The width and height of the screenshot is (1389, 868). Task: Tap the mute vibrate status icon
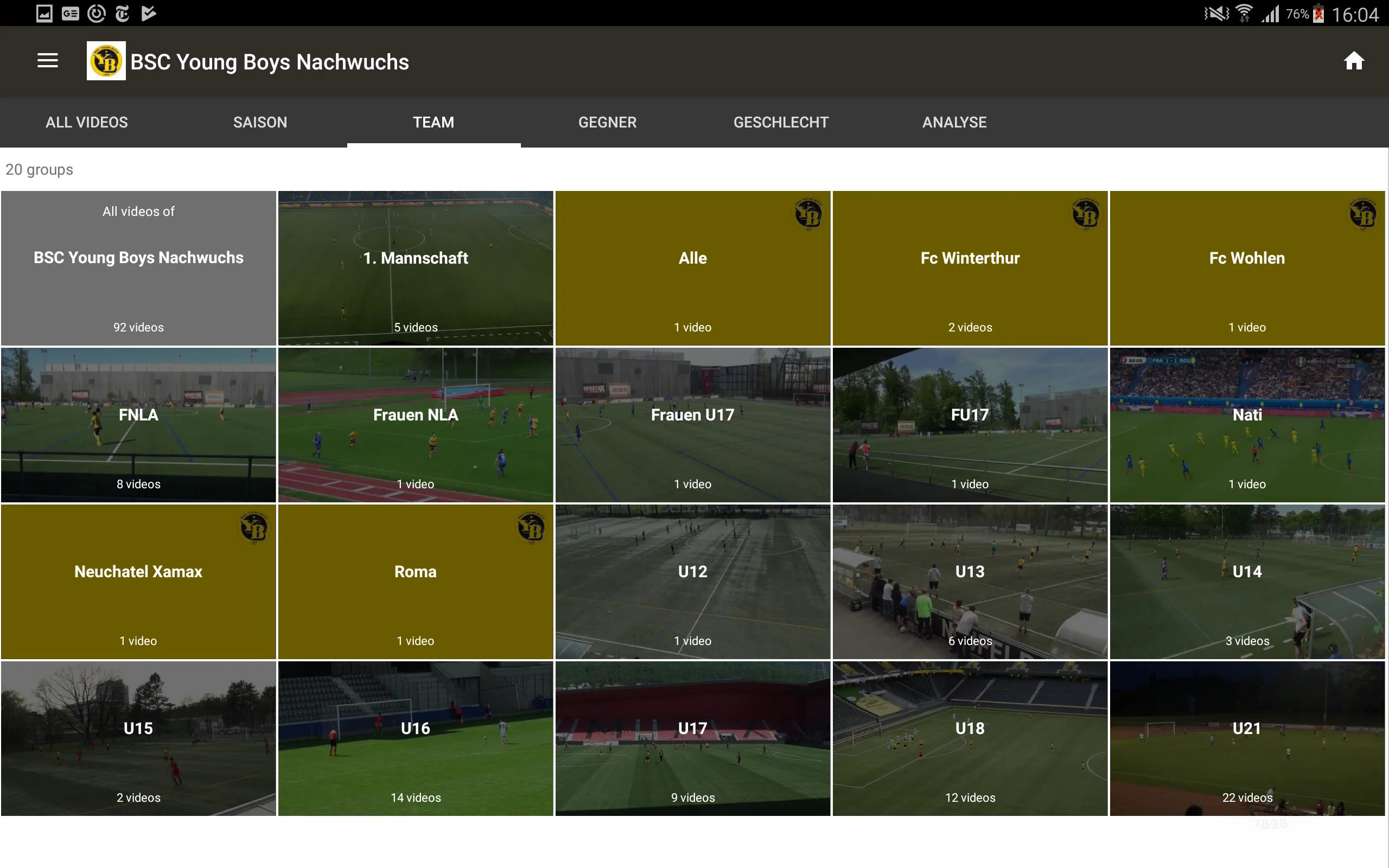(1216, 13)
